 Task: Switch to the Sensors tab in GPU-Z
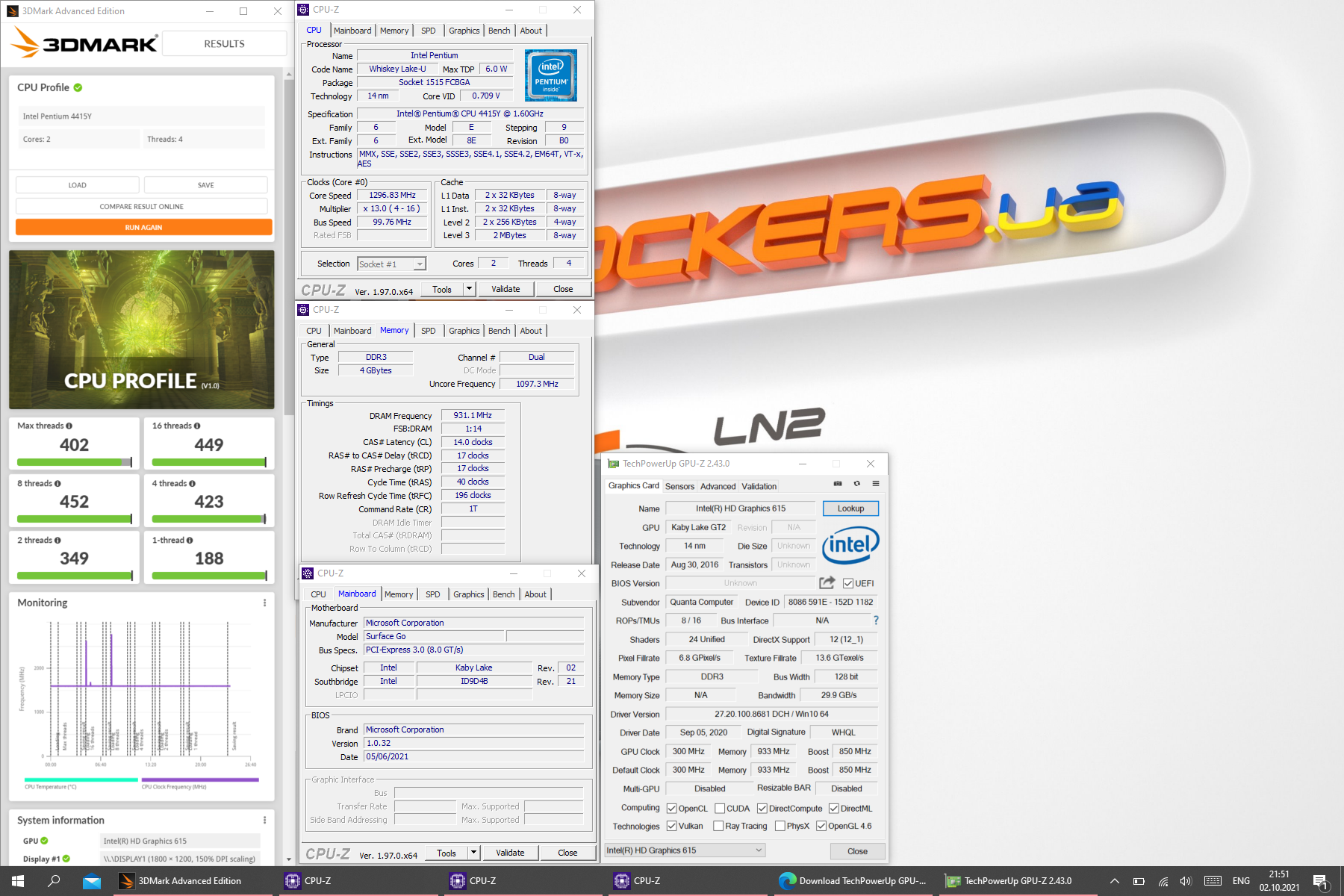tap(679, 486)
